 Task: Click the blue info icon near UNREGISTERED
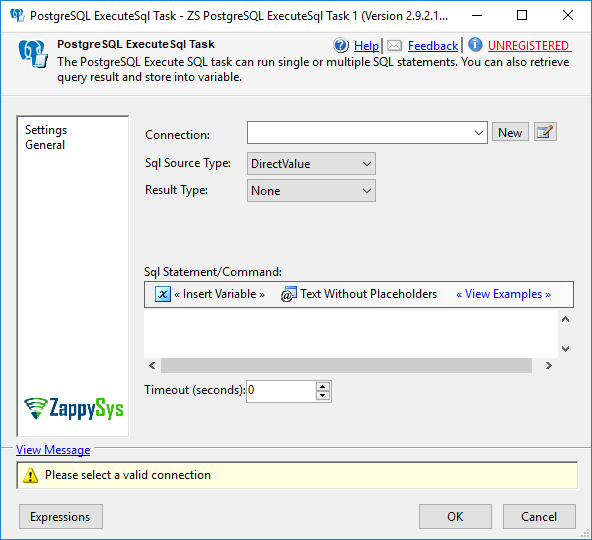point(475,45)
